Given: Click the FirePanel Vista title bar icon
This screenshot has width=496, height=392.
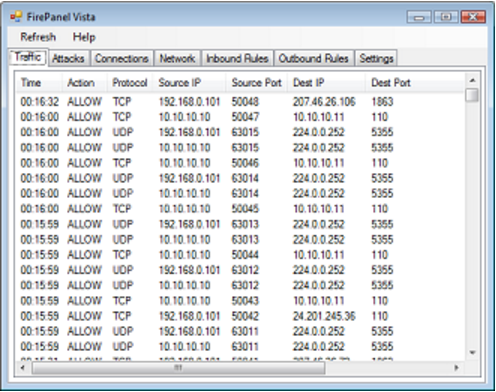Looking at the screenshot, I should [x=16, y=16].
